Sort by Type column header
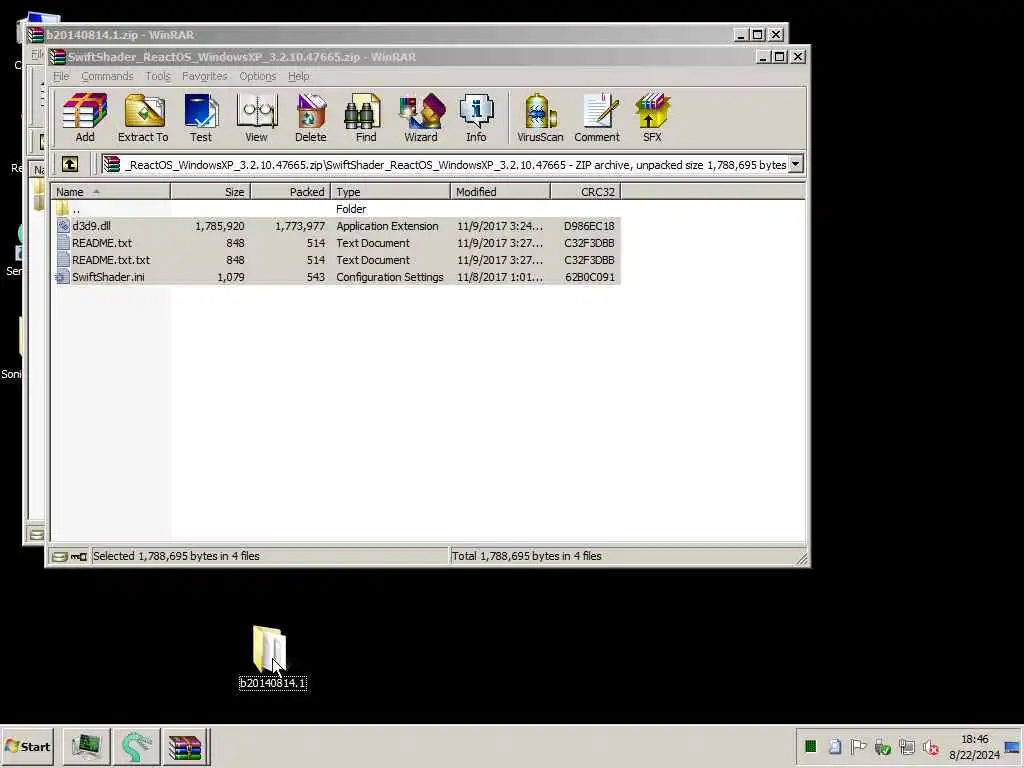 click(391, 191)
